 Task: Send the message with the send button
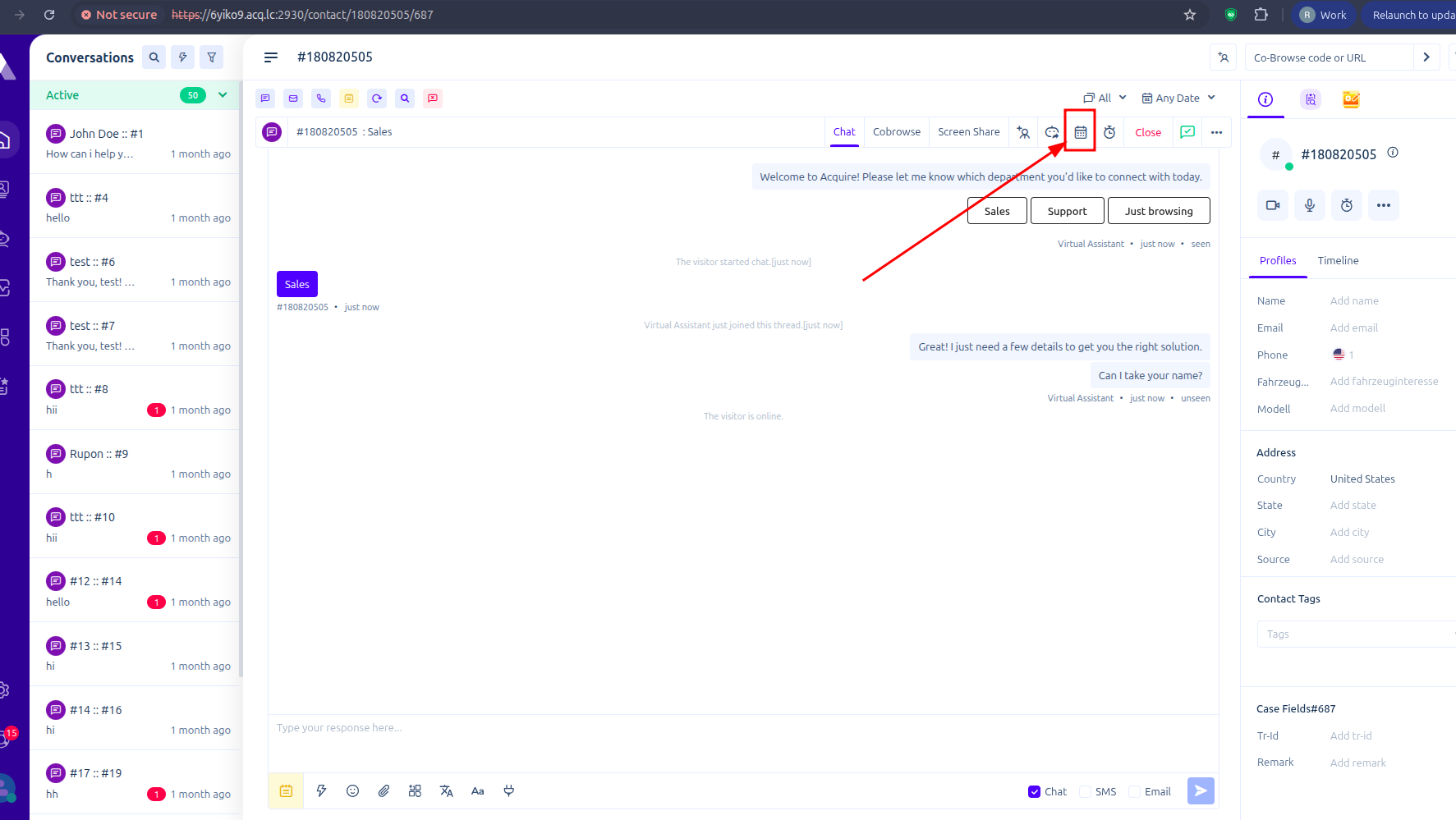pyautogui.click(x=1201, y=791)
